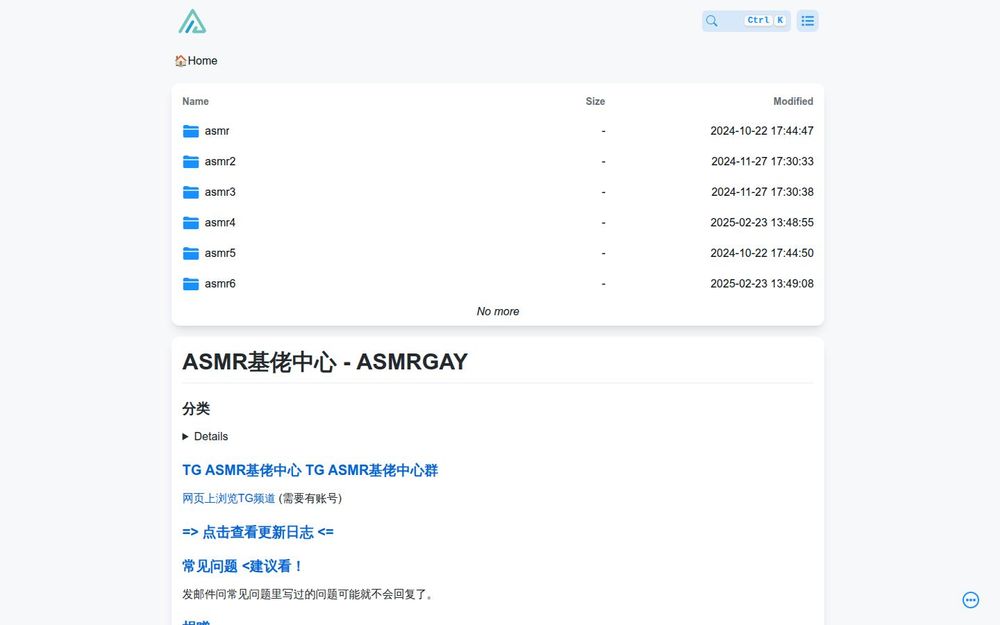Click the folder icon for asmr4
The width and height of the screenshot is (1000, 625).
191,223
